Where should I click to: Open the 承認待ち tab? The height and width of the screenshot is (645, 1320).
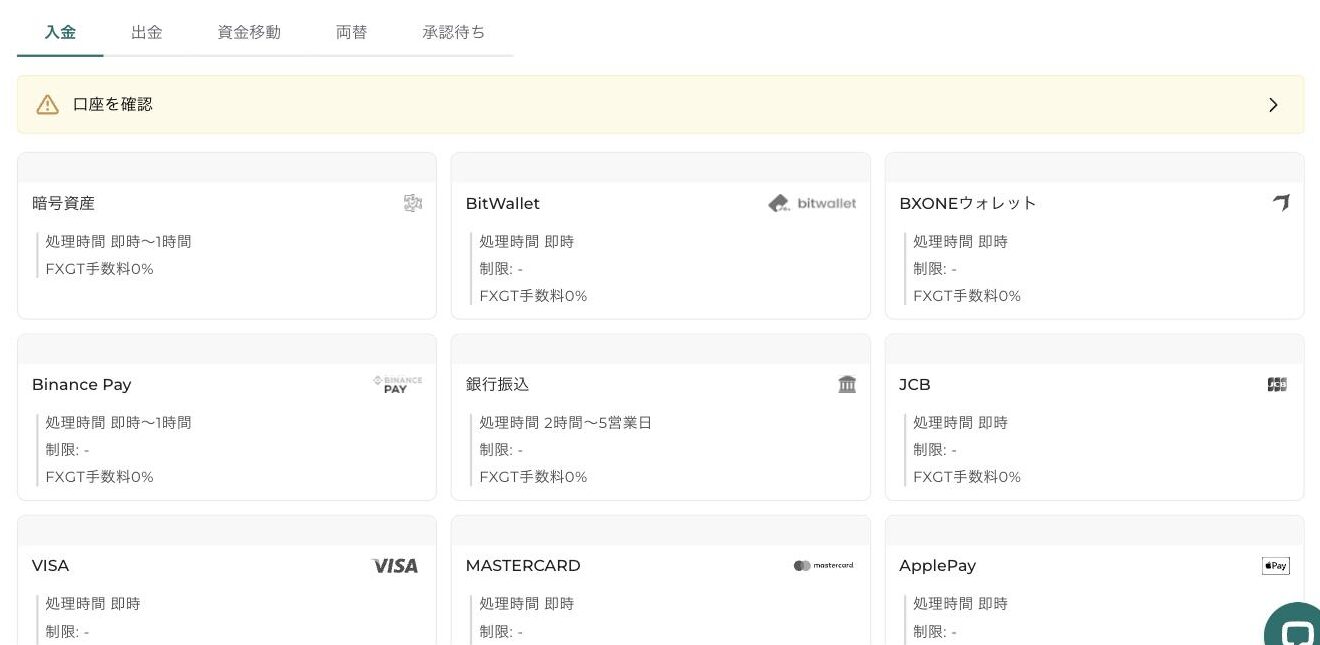tap(454, 32)
